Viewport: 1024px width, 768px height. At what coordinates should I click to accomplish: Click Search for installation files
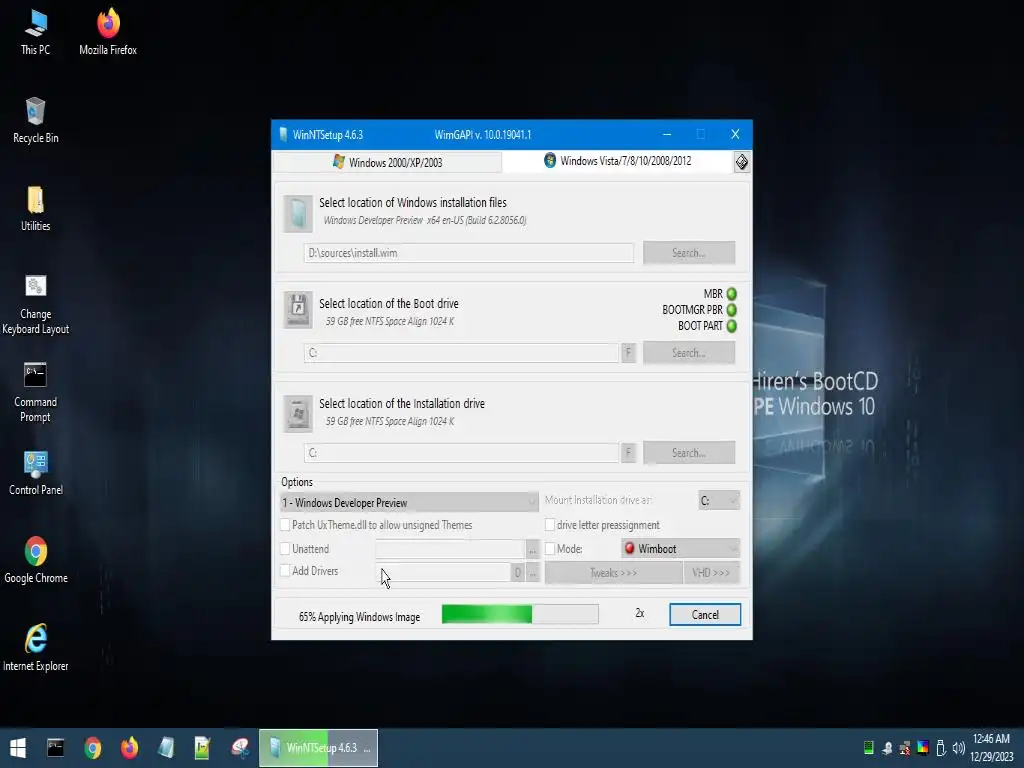[689, 253]
